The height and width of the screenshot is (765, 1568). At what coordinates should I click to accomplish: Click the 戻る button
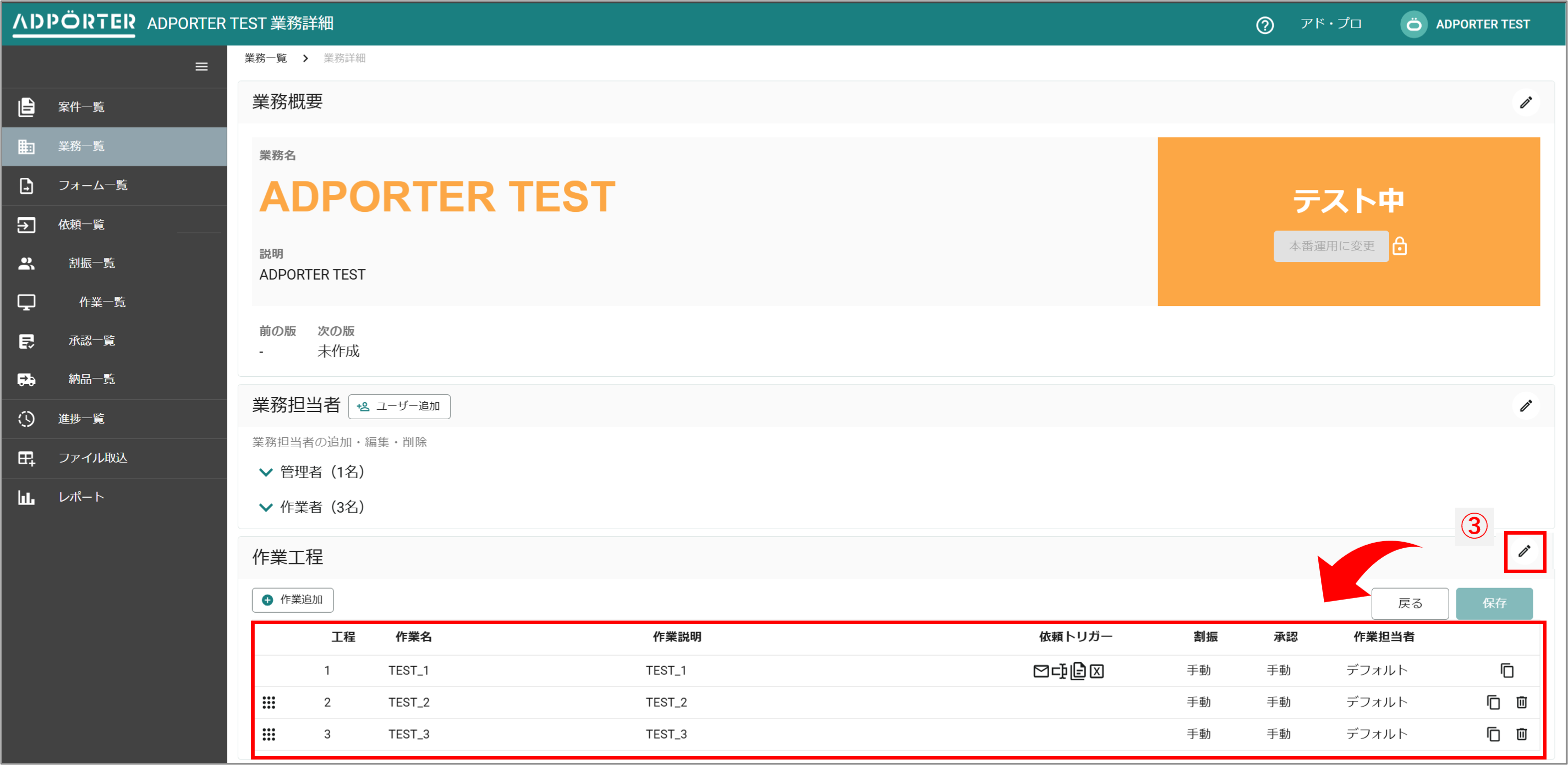click(x=1410, y=603)
